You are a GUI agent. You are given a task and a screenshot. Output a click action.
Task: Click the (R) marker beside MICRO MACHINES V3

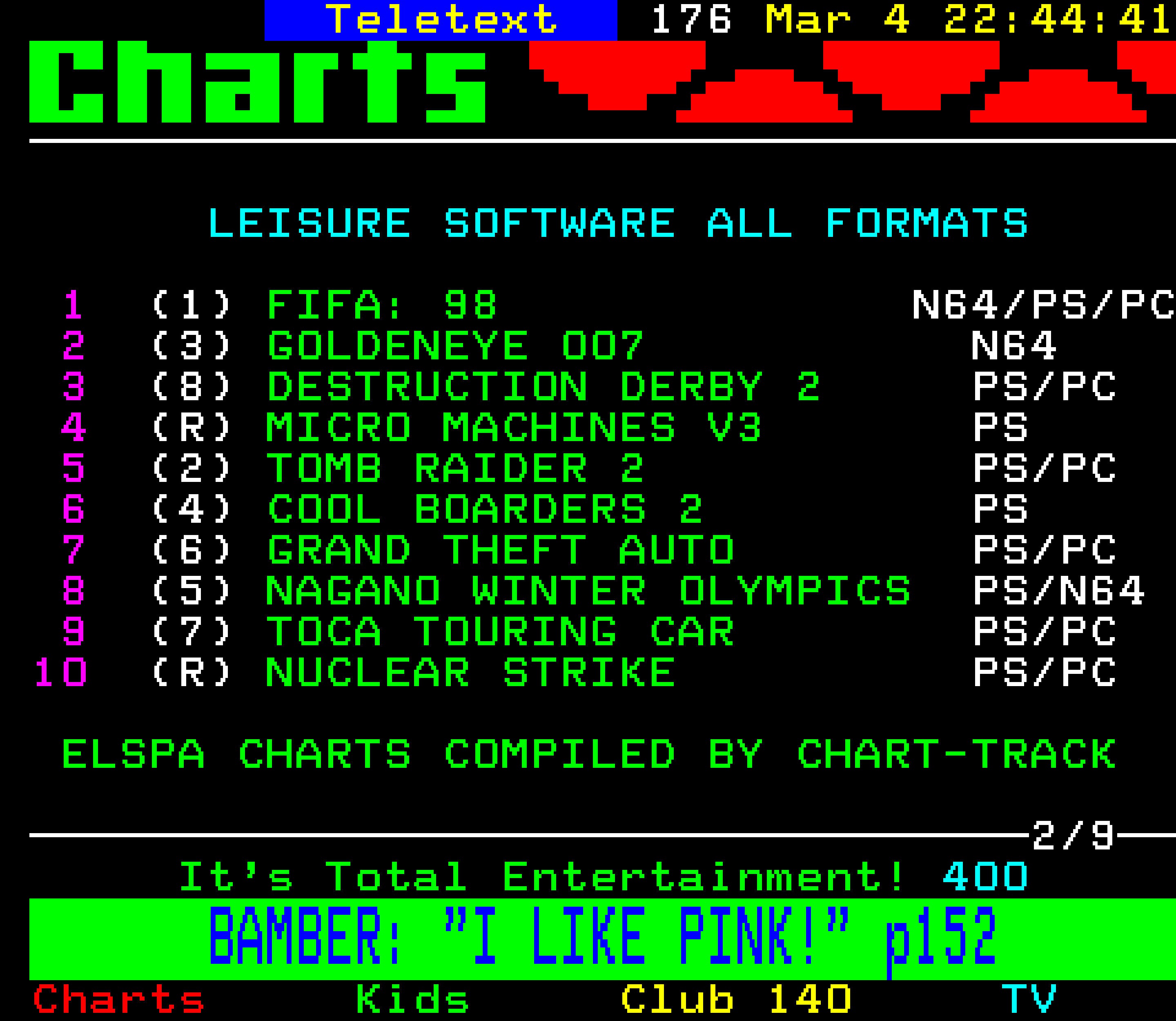[x=191, y=427]
